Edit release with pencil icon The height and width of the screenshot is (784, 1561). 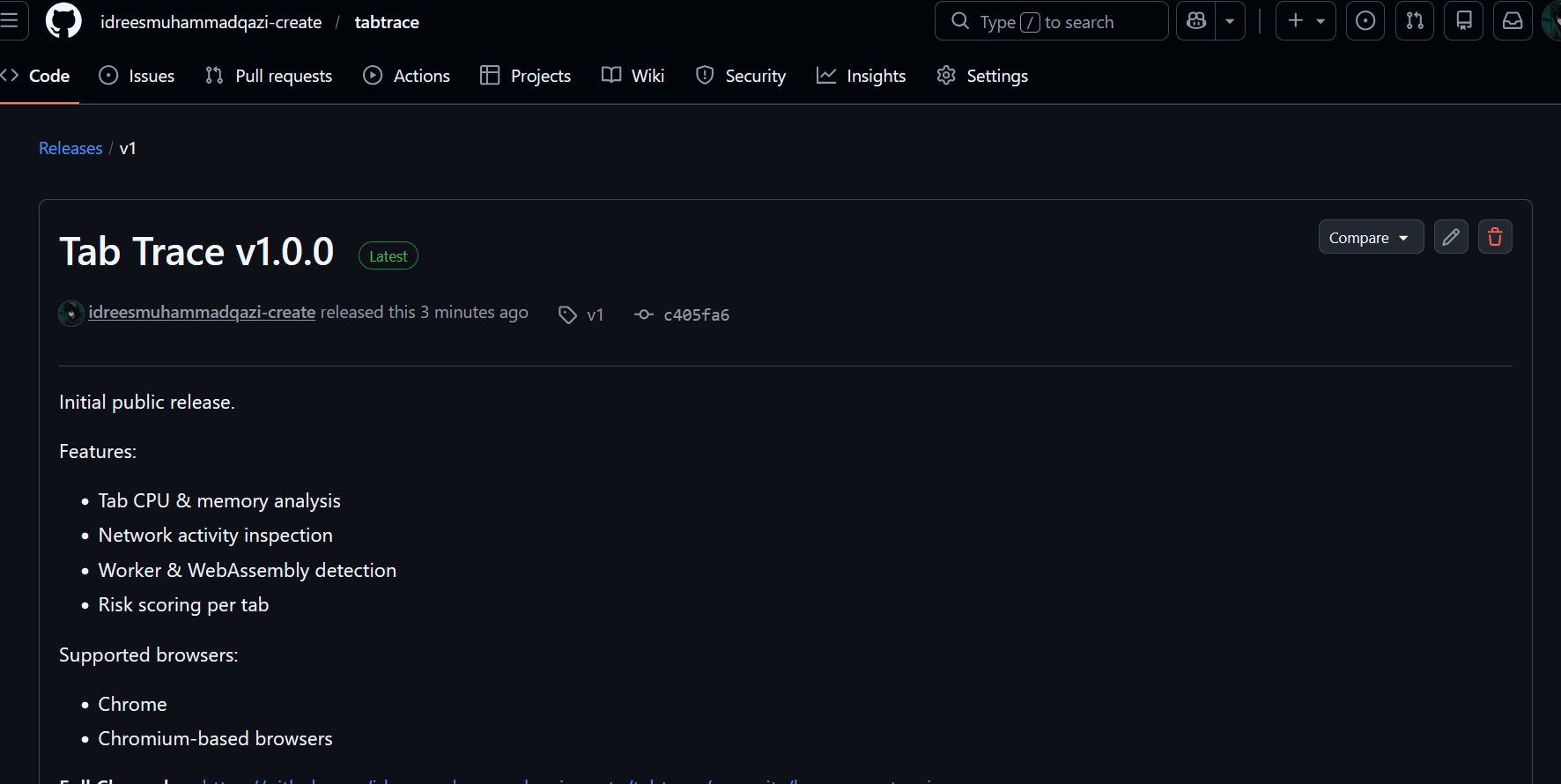(x=1451, y=237)
